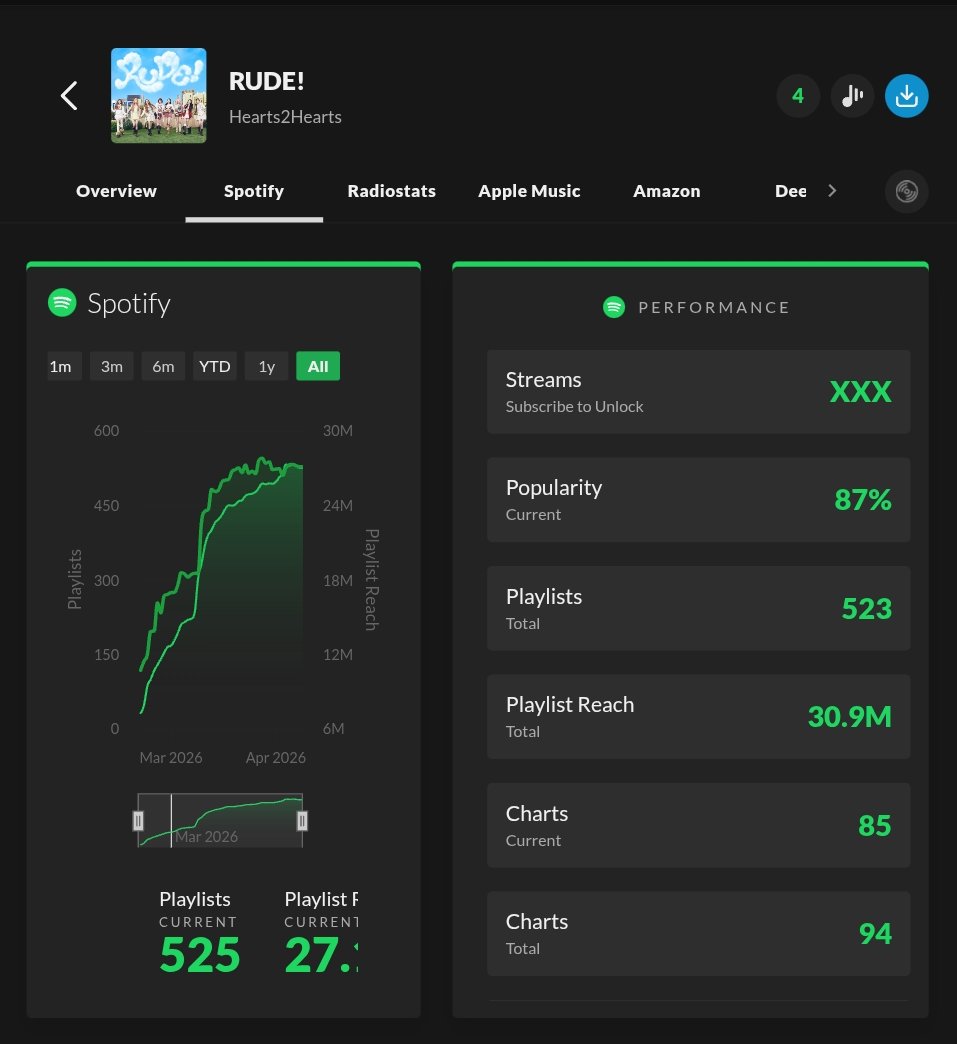Image resolution: width=957 pixels, height=1044 pixels.
Task: Click the mini chart navigator preview
Action: [x=220, y=820]
